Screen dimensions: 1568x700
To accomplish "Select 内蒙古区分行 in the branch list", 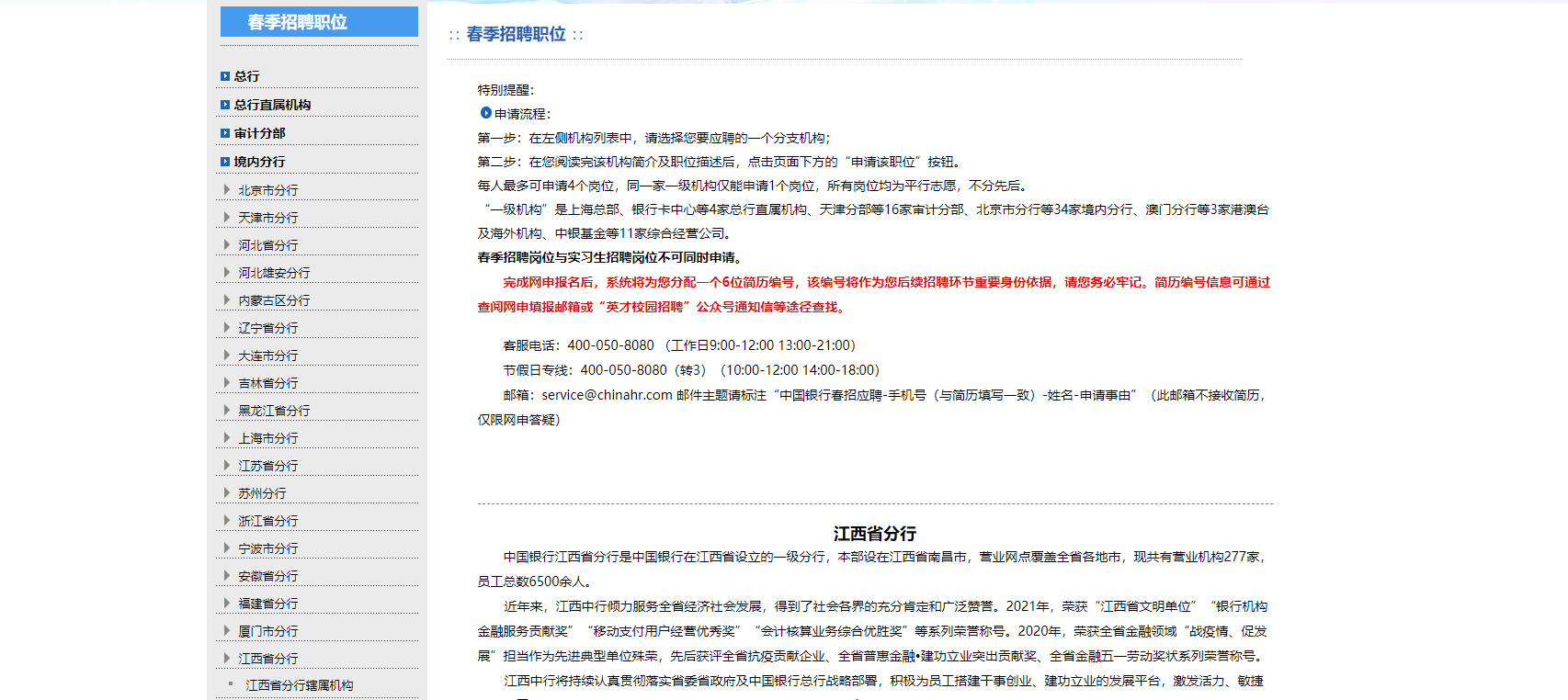I will [x=274, y=300].
